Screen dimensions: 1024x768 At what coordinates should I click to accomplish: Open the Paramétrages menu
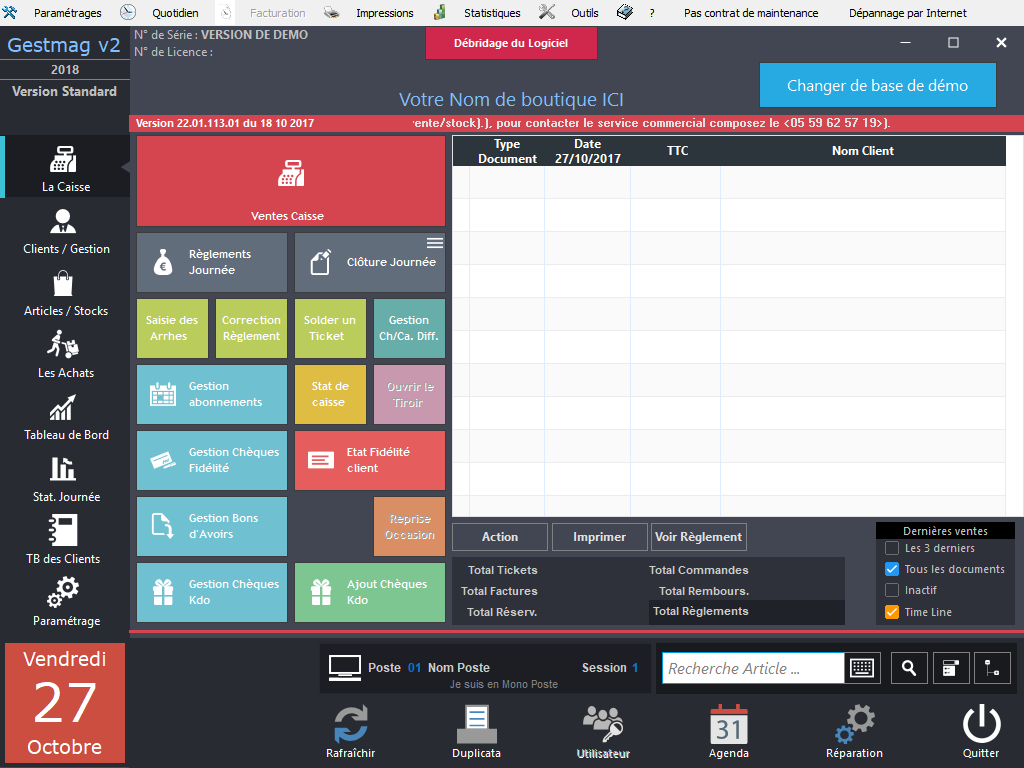[x=68, y=13]
